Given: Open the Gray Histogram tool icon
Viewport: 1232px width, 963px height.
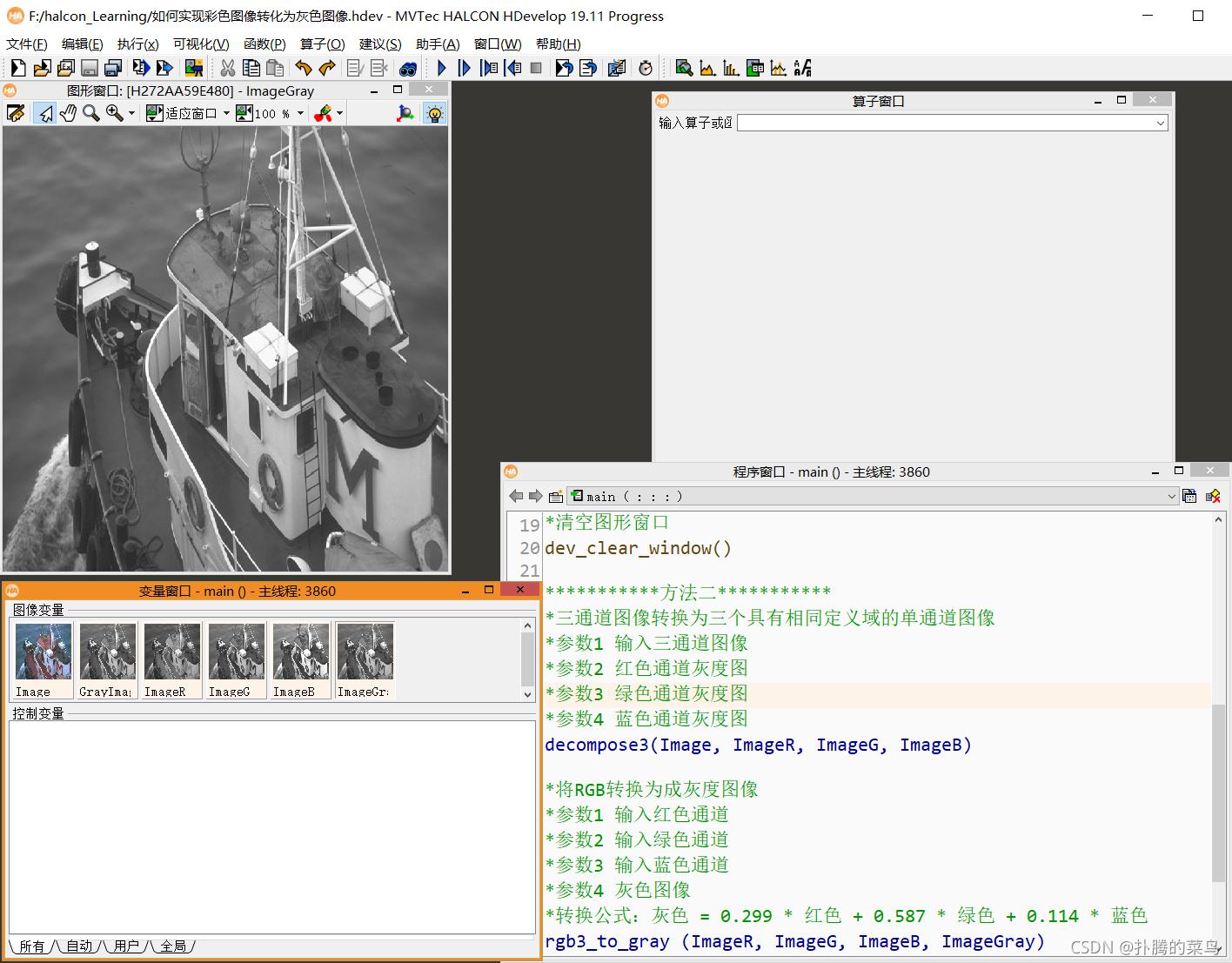Looking at the screenshot, I should click(707, 68).
